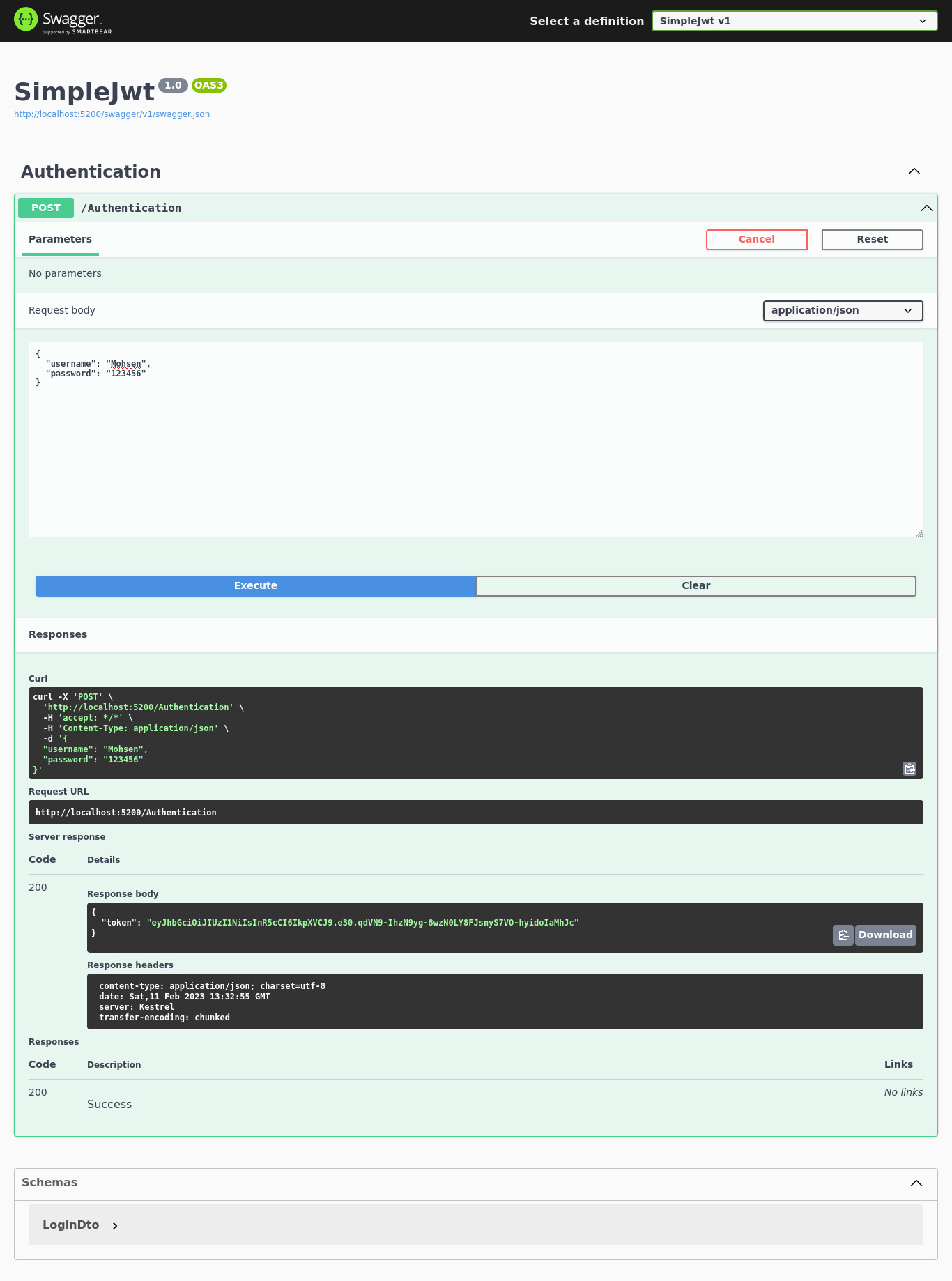The image size is (952, 1281).
Task: Click the Swagger logo icon
Action: click(26, 20)
